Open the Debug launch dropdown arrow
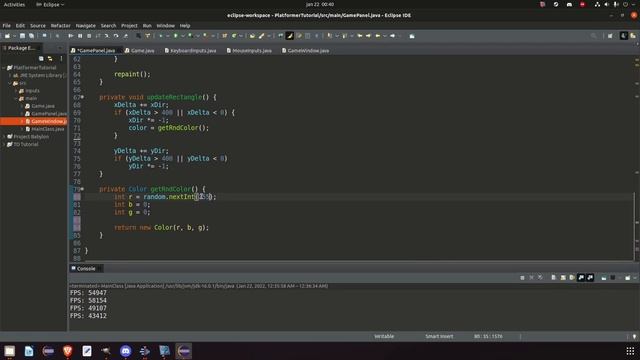The image size is (640, 360). (167, 36)
